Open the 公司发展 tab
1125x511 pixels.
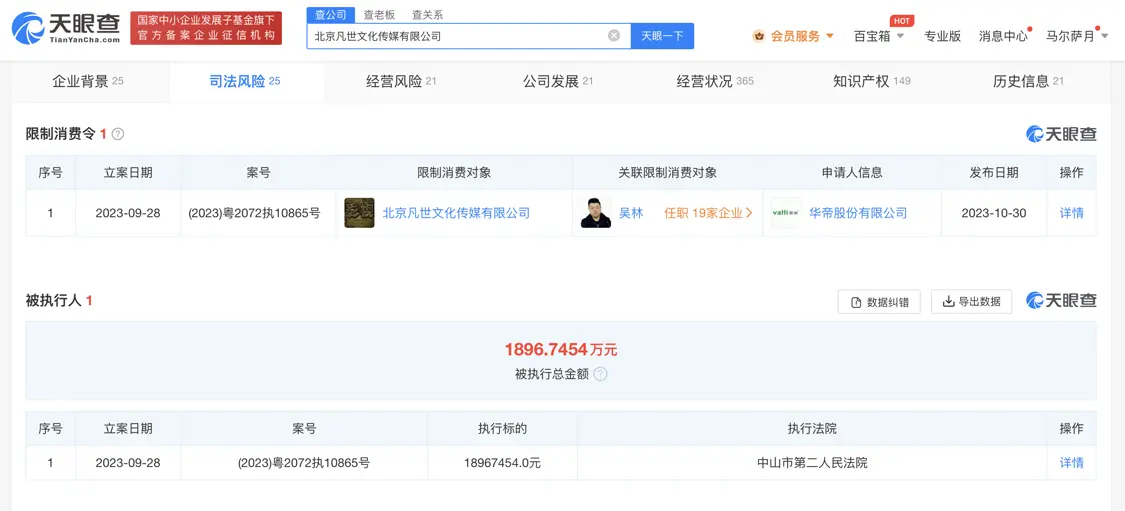tap(558, 82)
